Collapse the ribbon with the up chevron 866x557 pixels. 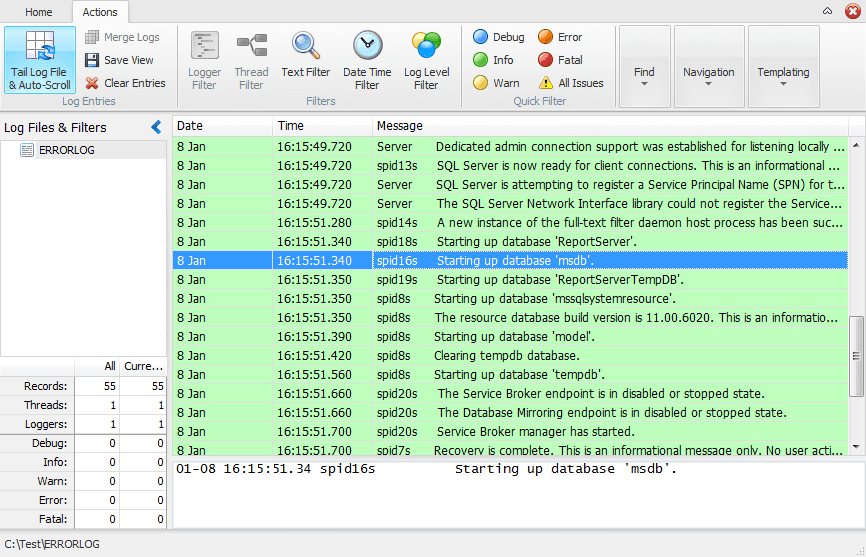pos(827,11)
